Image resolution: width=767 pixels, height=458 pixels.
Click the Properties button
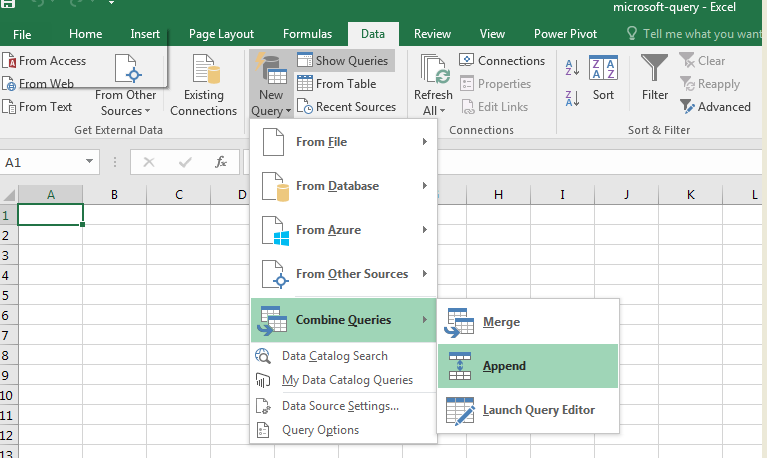coord(495,84)
